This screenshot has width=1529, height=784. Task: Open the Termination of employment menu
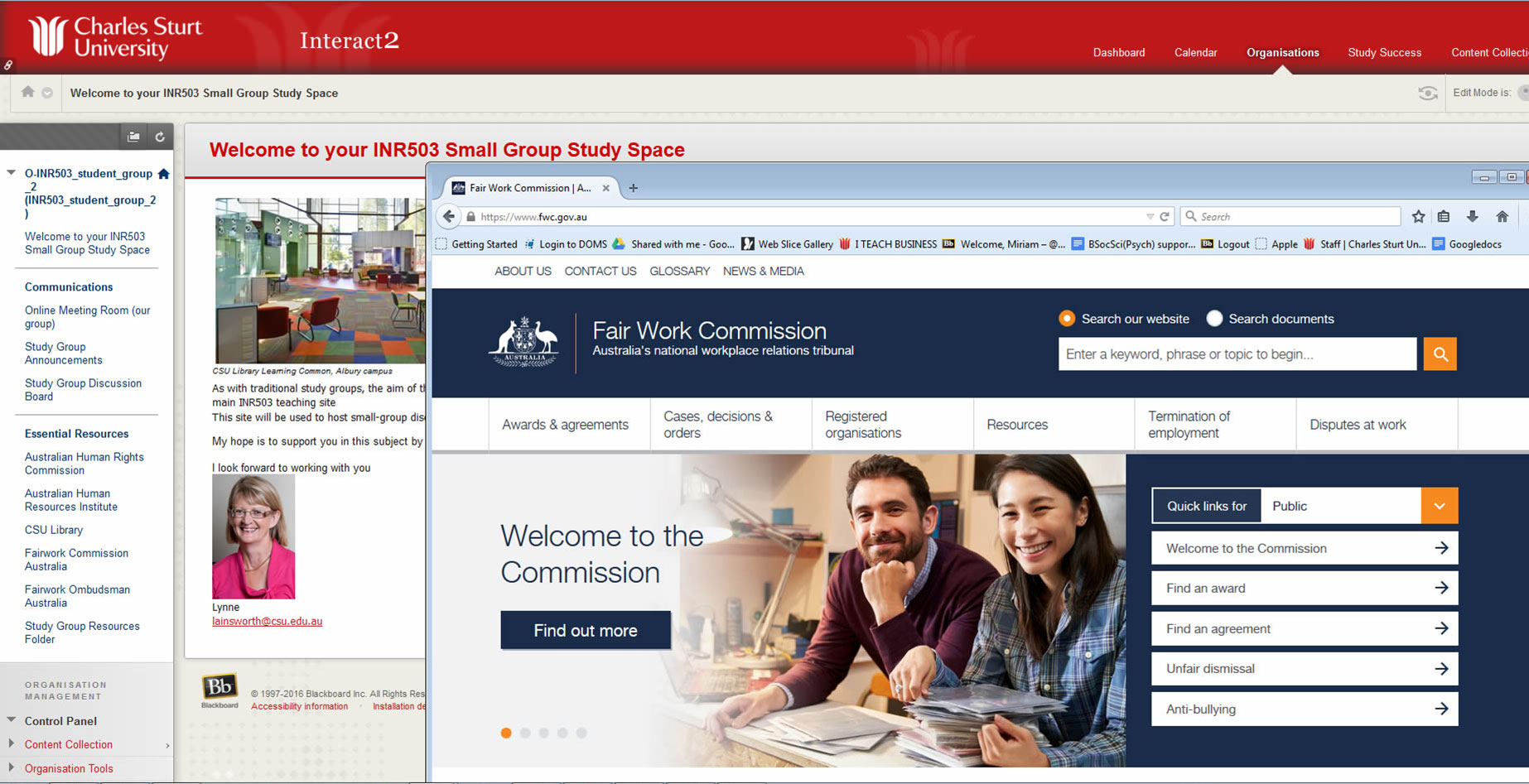[1215, 425]
